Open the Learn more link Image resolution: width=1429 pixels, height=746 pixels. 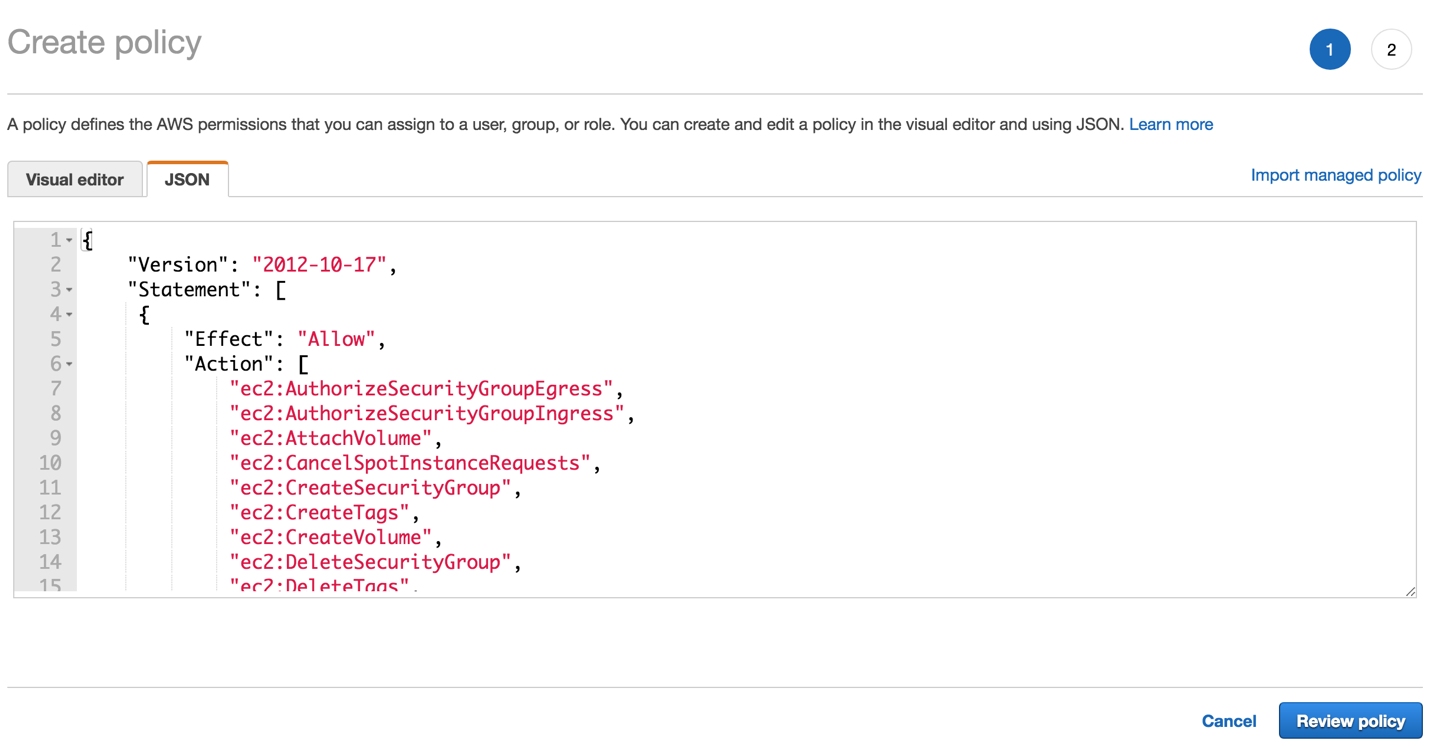[1171, 124]
